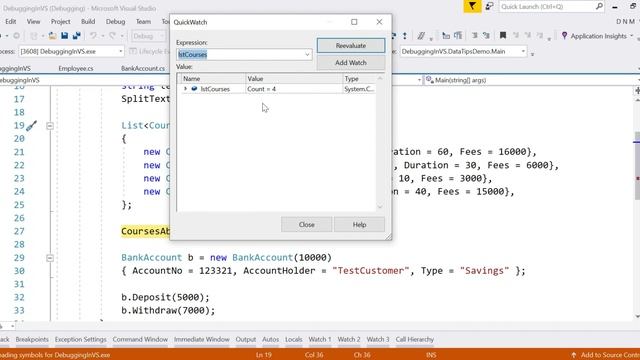
Task: Click the comment selected lines icon
Action: (420, 36)
